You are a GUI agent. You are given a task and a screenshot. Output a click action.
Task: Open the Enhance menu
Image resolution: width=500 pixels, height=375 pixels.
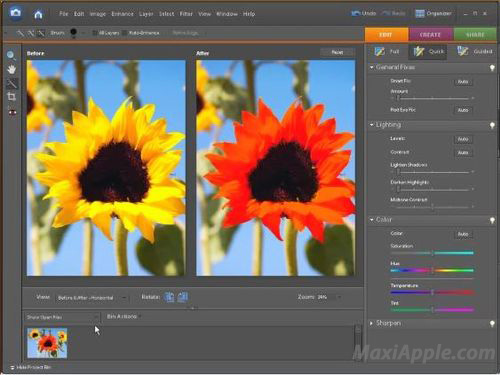(x=122, y=14)
